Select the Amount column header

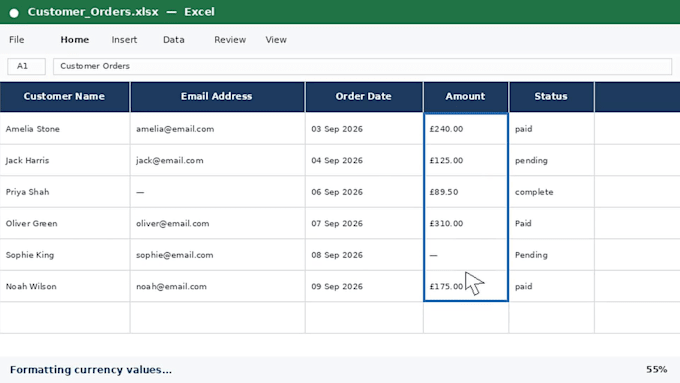pos(466,96)
